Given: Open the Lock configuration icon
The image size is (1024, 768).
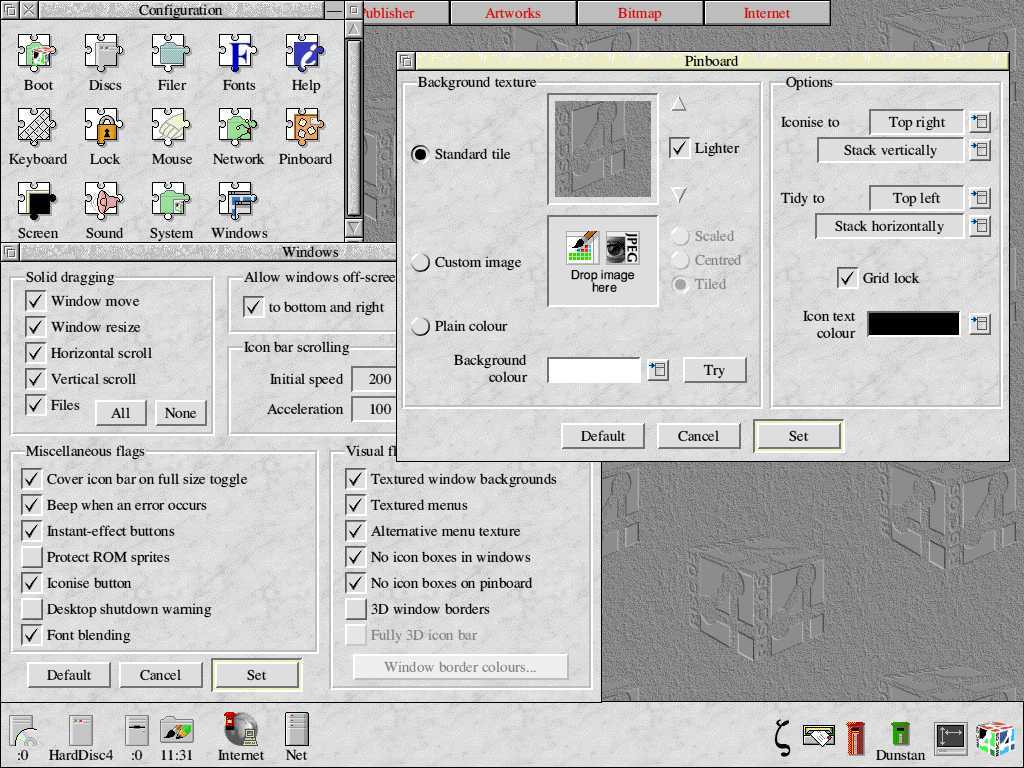Looking at the screenshot, I should click(x=104, y=128).
